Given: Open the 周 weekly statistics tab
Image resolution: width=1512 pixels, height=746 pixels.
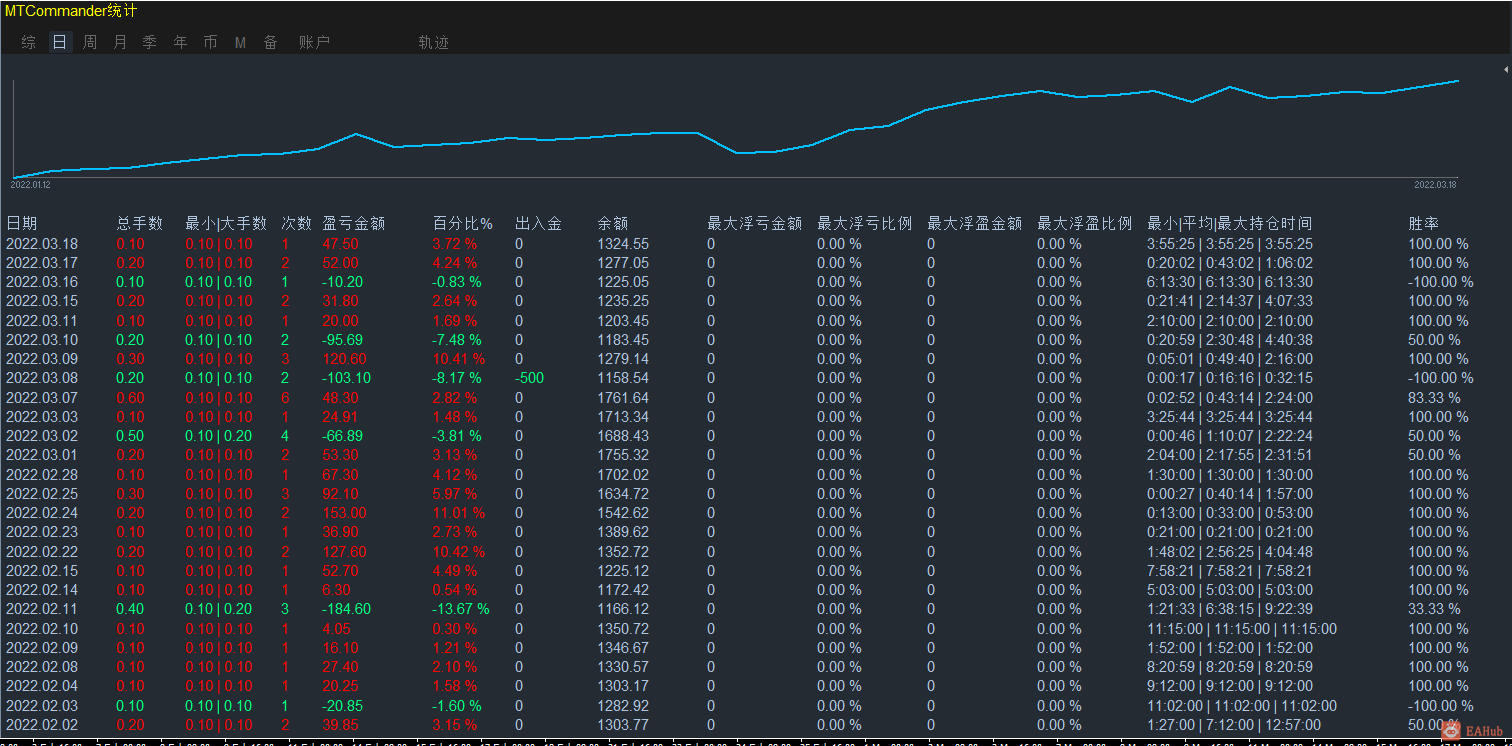Looking at the screenshot, I should coord(90,42).
